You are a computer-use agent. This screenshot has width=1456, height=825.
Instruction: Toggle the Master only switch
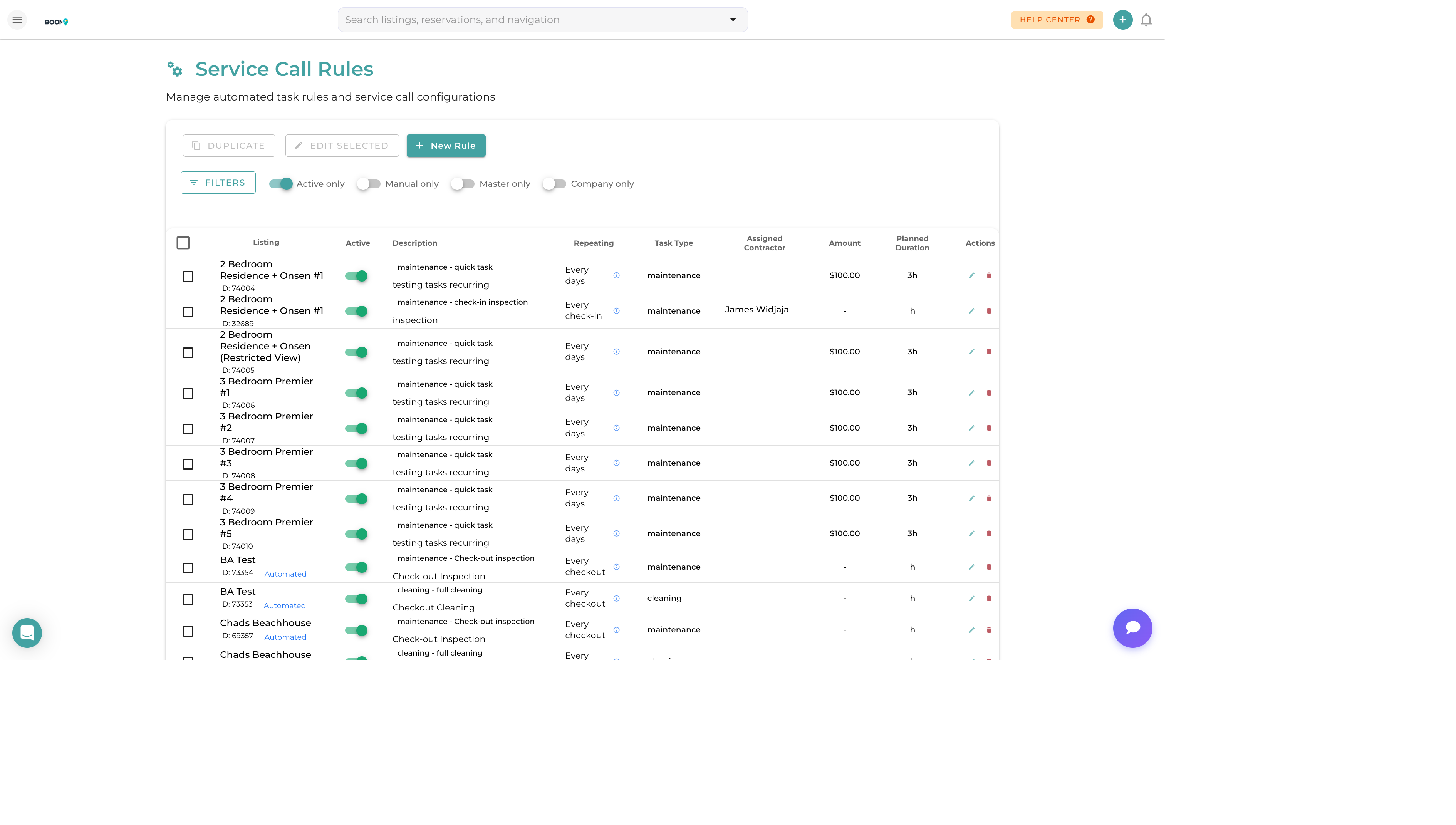click(x=463, y=183)
